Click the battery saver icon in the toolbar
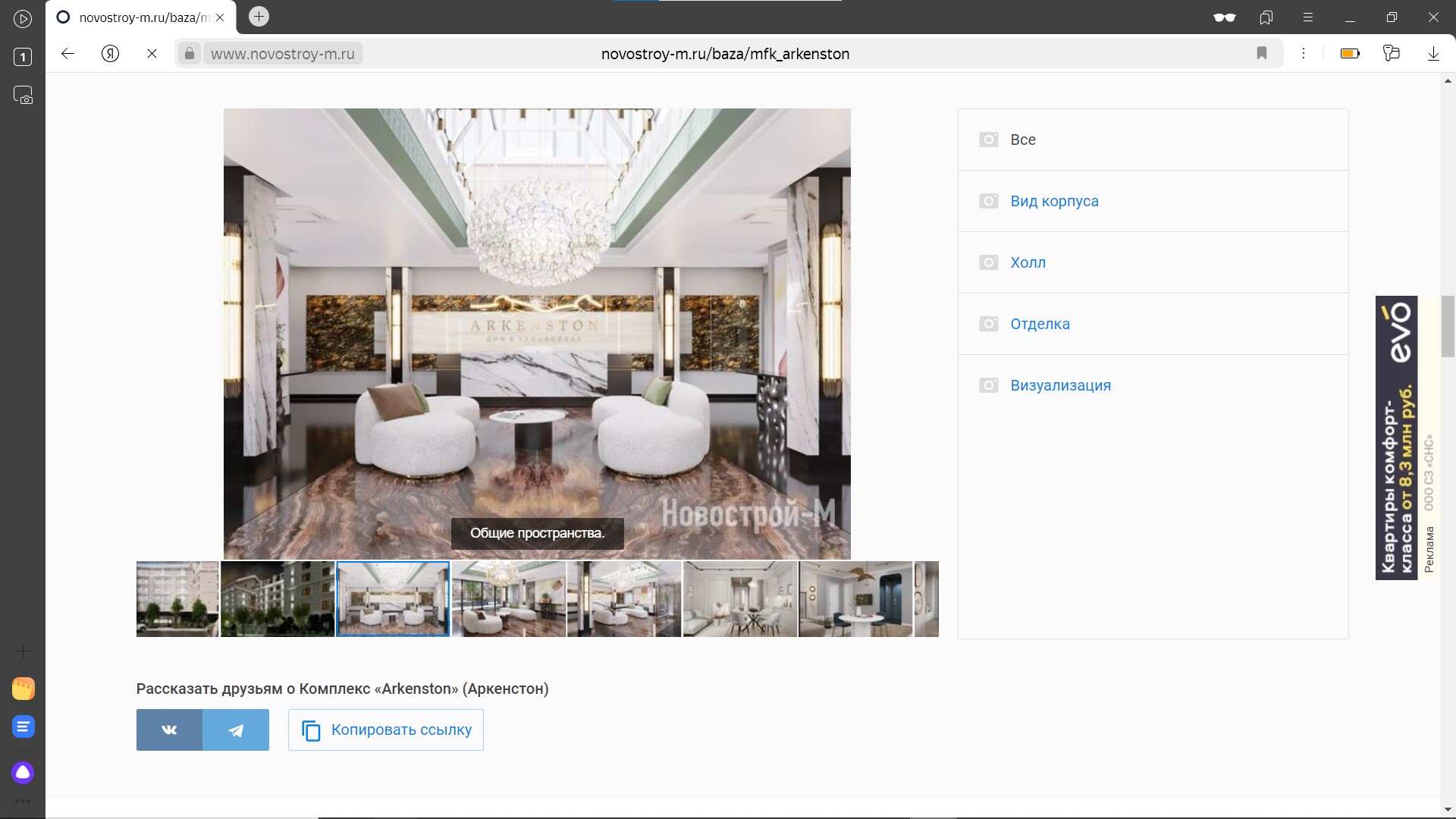This screenshot has height=819, width=1456. [1350, 53]
